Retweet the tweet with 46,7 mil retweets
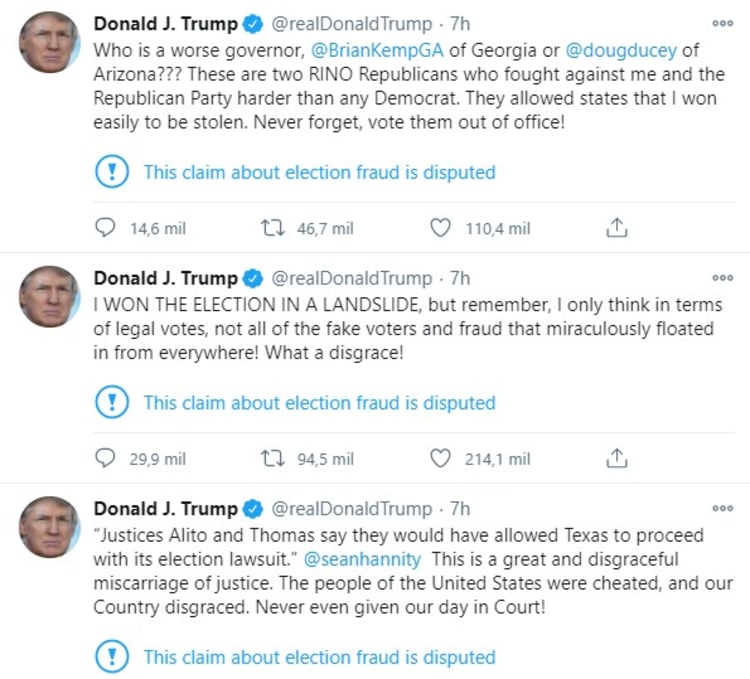Viewport: 750px width, 679px height. click(271, 228)
